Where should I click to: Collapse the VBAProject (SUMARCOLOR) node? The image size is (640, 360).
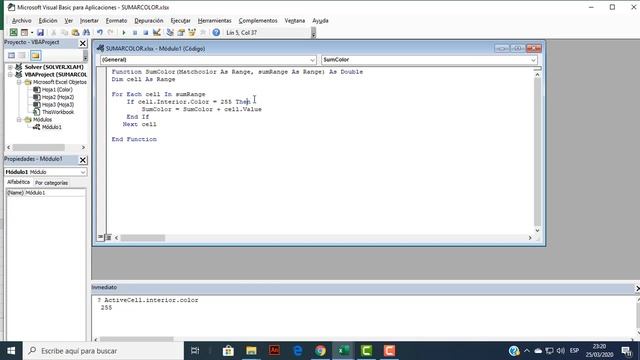(11, 75)
